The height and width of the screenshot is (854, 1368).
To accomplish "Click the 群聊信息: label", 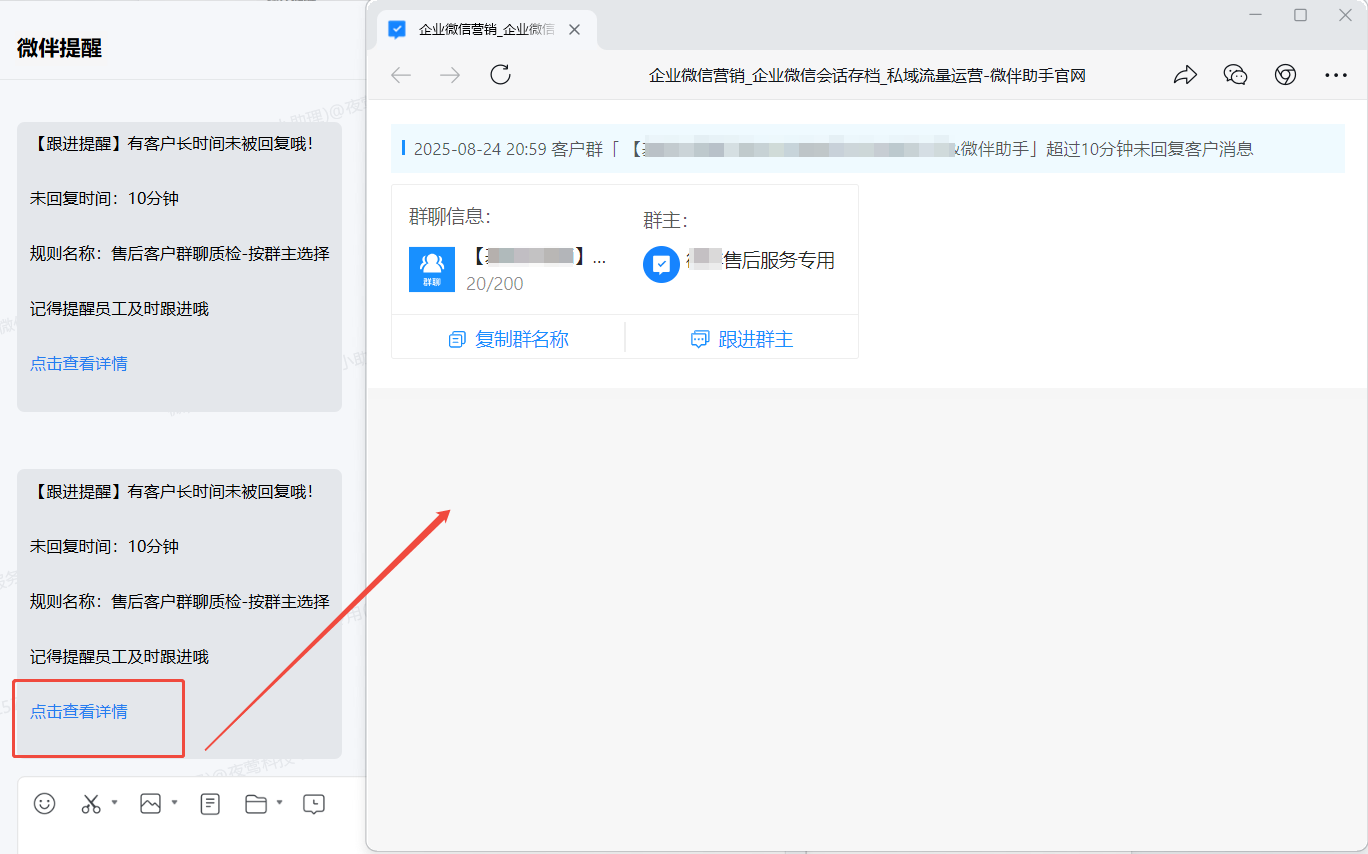I will (450, 217).
